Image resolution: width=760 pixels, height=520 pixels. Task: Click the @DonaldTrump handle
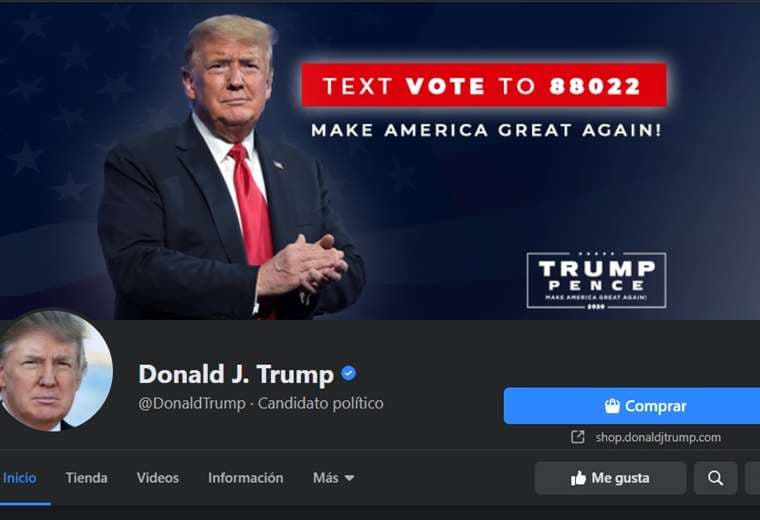192,403
